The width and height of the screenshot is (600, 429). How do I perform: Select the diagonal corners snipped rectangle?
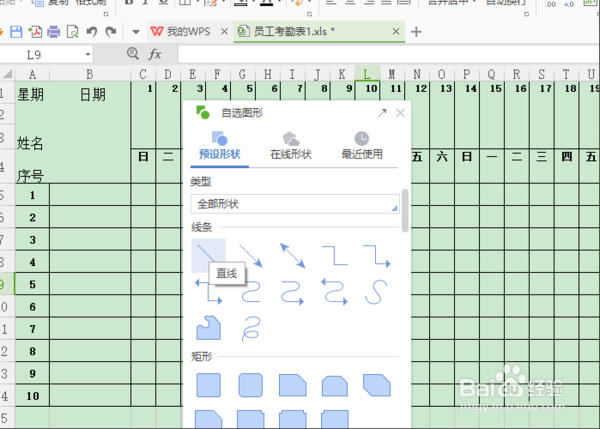click(x=377, y=385)
